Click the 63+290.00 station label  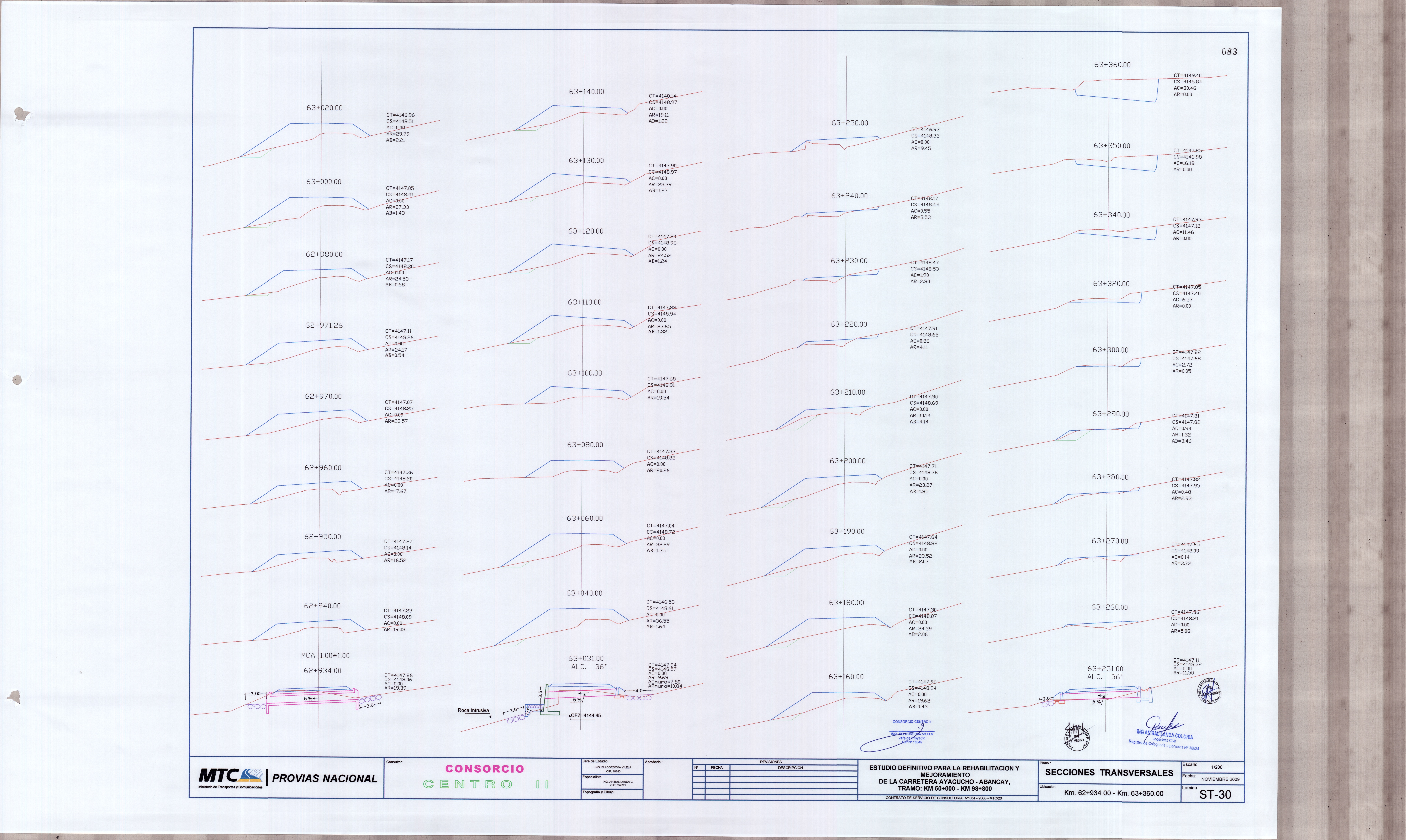tap(1111, 414)
